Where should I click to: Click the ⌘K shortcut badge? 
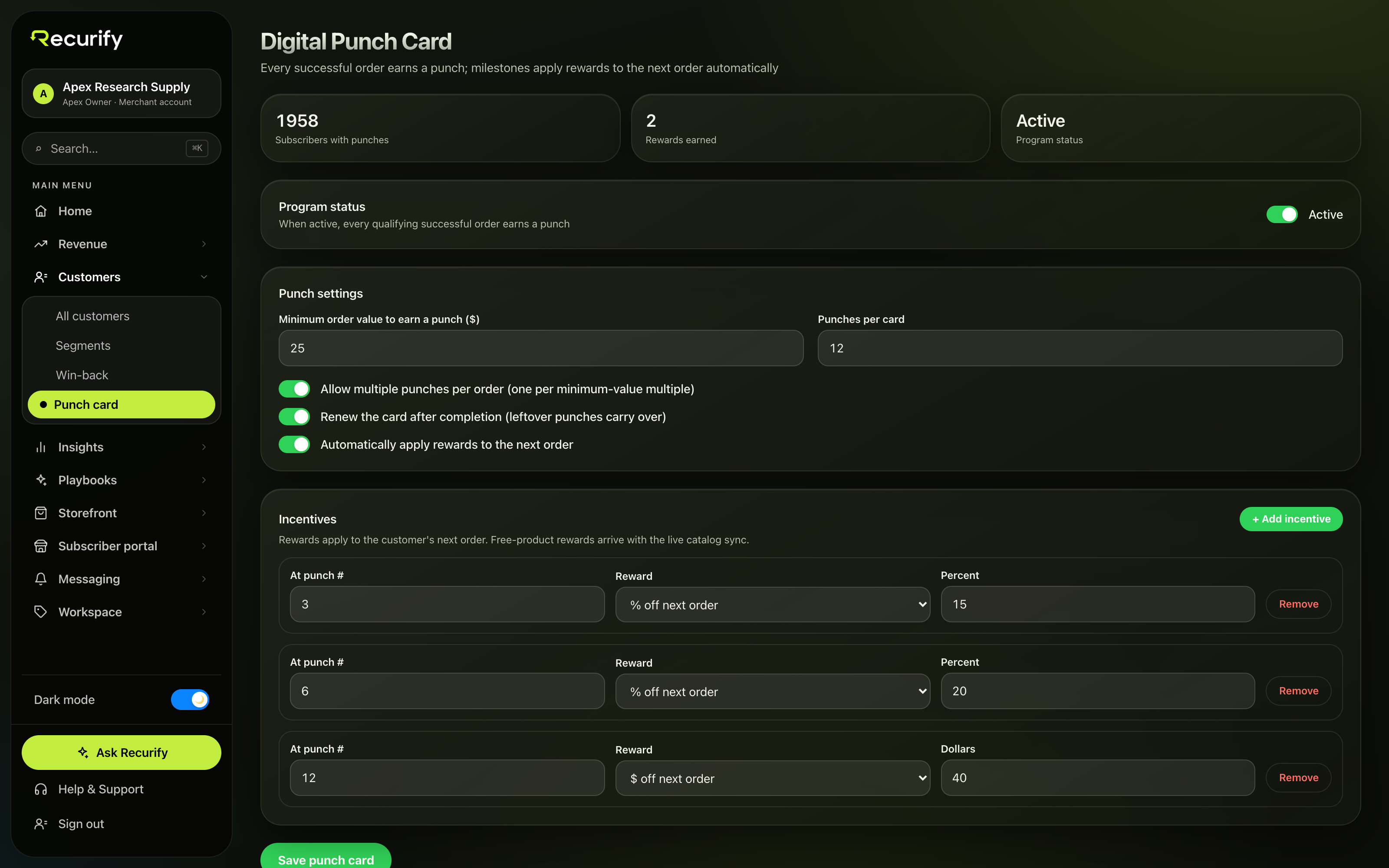[197, 148]
